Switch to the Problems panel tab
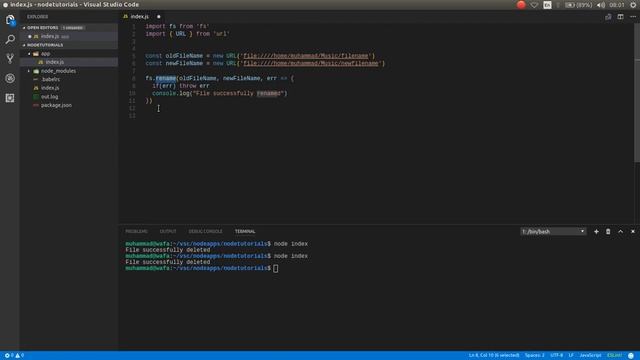 (x=136, y=231)
